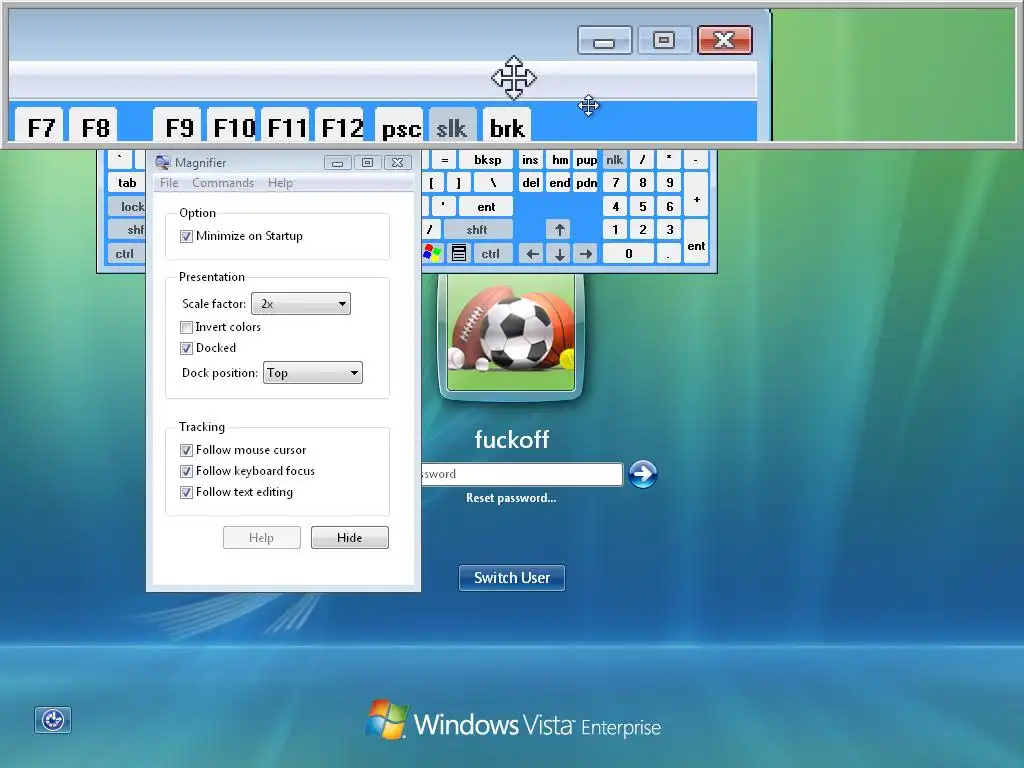The height and width of the screenshot is (768, 1024).
Task: Click the numpad plus key
Action: [696, 195]
